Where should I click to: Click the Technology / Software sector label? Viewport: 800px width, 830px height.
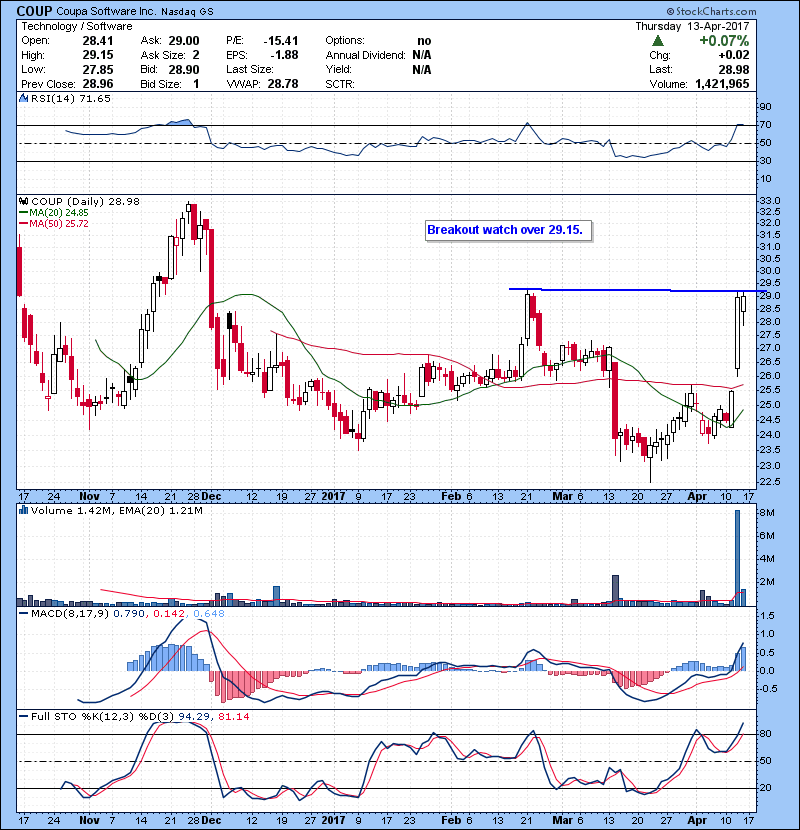(77, 26)
